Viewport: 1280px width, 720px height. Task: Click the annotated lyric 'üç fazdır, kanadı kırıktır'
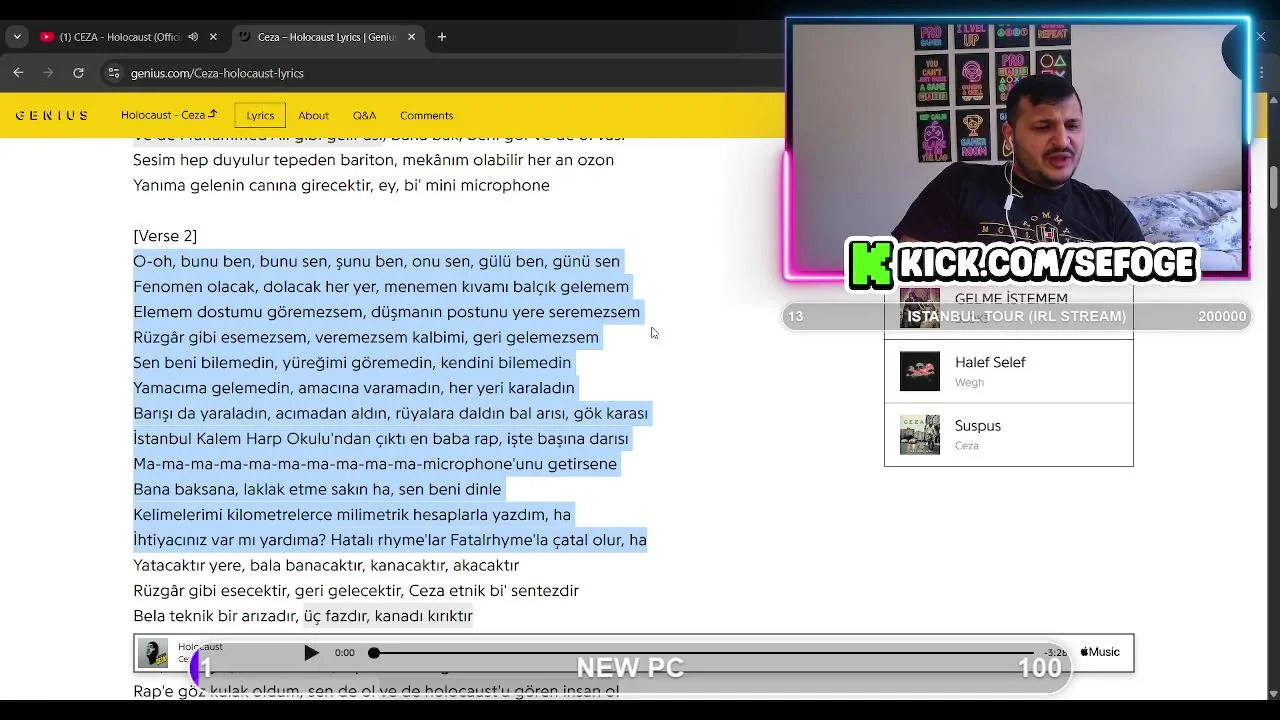point(388,616)
